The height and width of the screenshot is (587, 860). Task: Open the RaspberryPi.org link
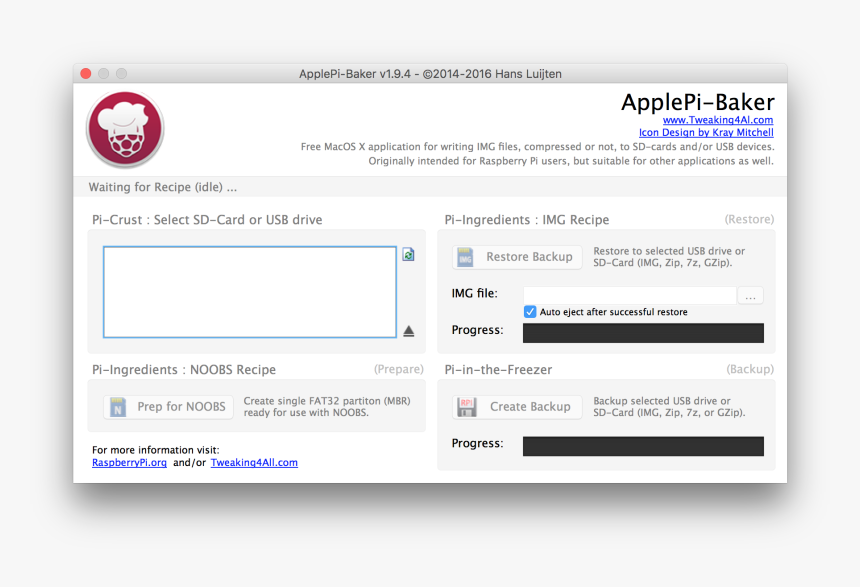[129, 462]
